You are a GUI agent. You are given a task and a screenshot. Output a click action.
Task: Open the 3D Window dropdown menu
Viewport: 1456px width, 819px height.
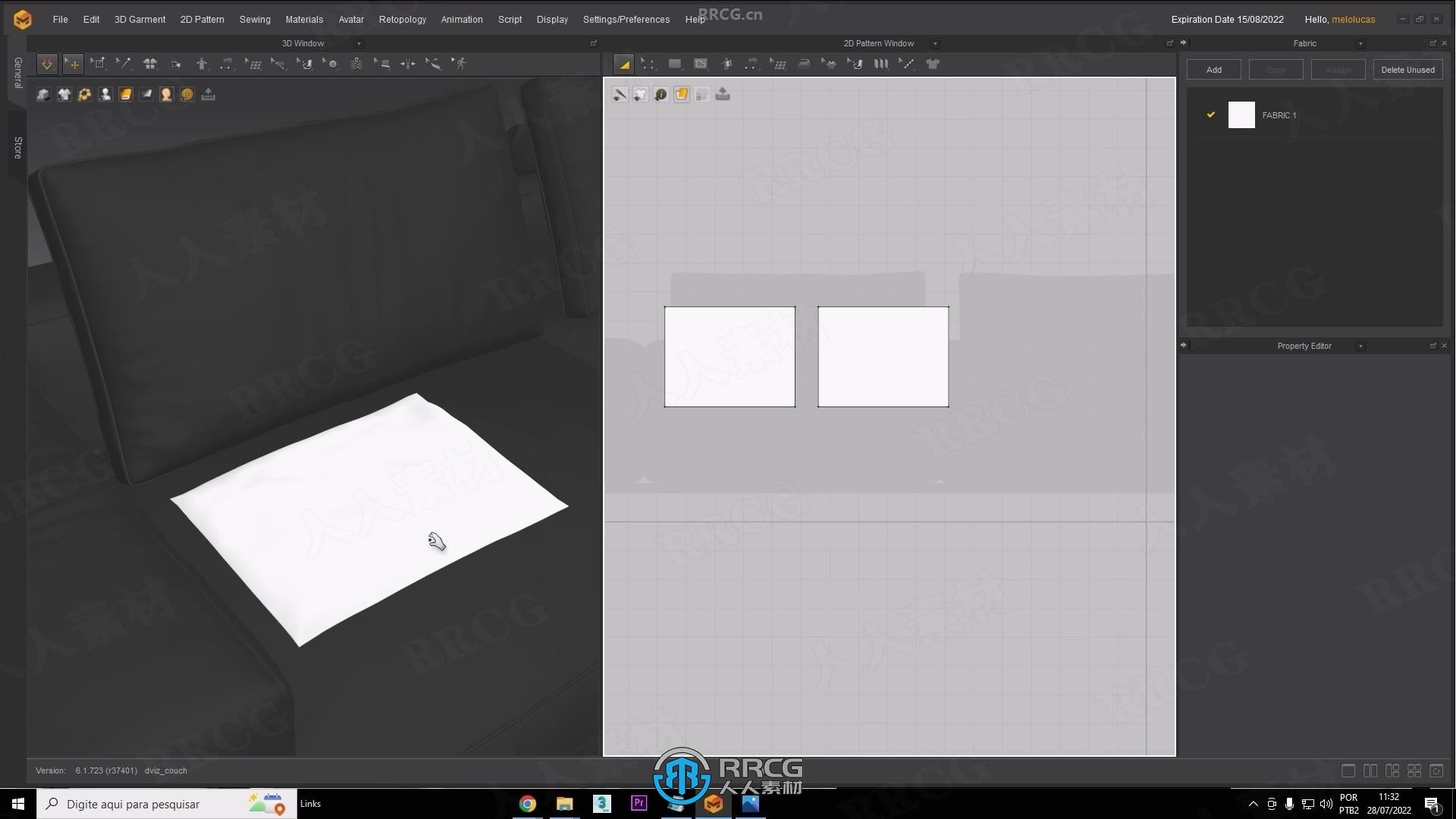[359, 43]
